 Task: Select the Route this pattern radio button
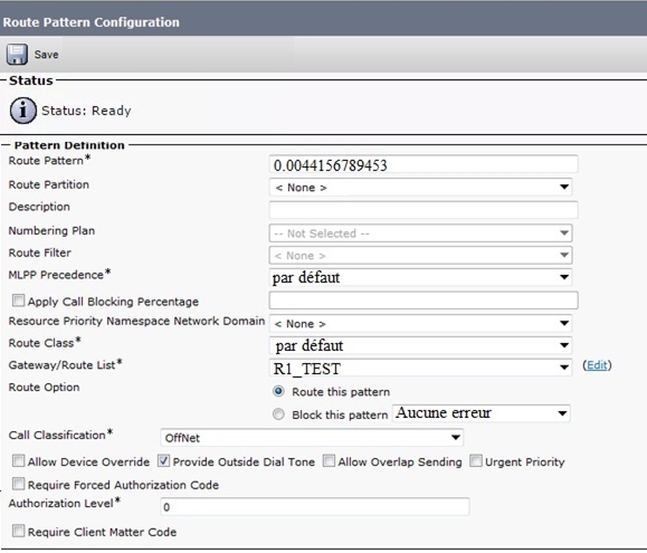279,392
